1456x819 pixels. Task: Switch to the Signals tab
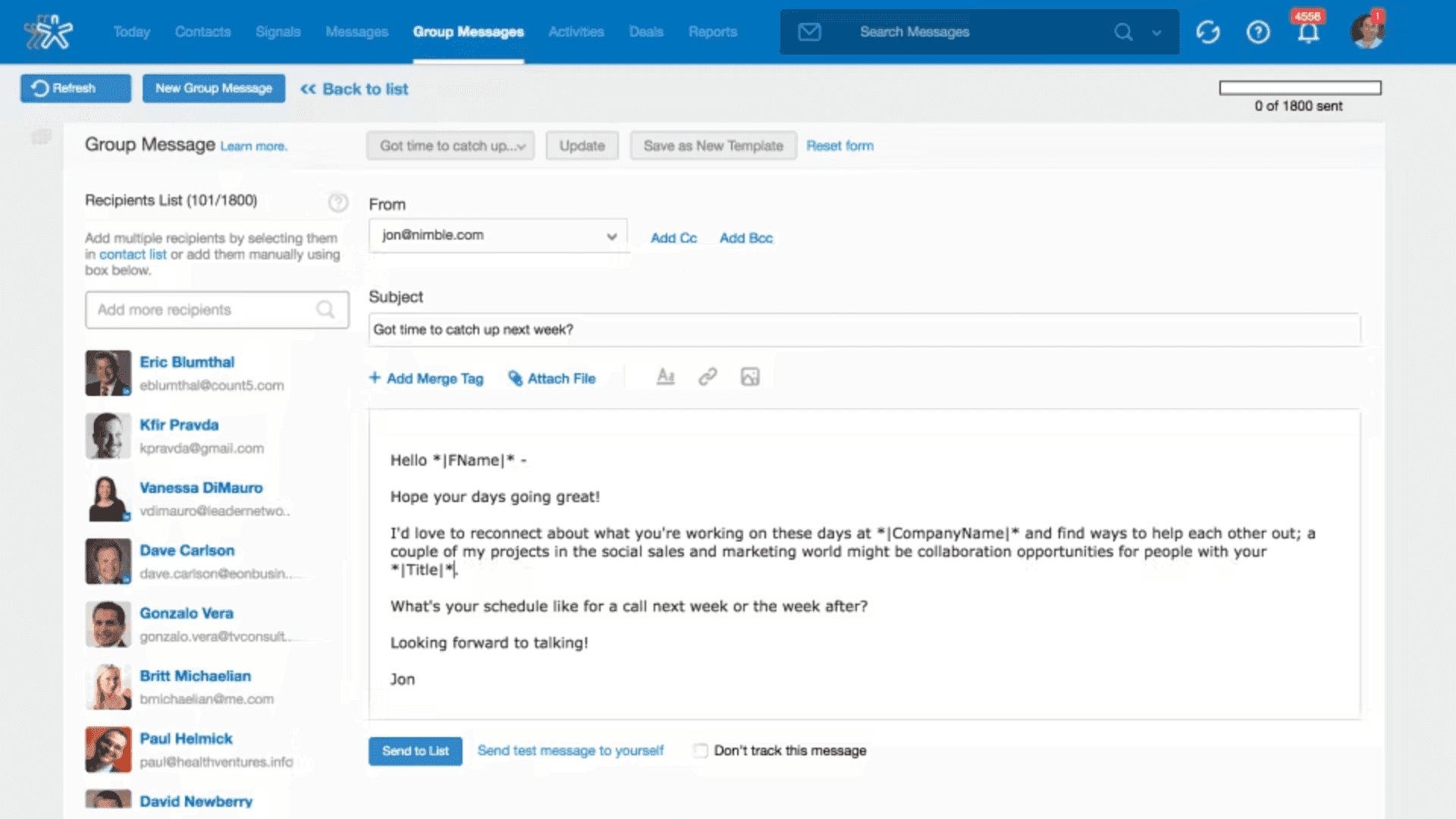[x=278, y=32]
